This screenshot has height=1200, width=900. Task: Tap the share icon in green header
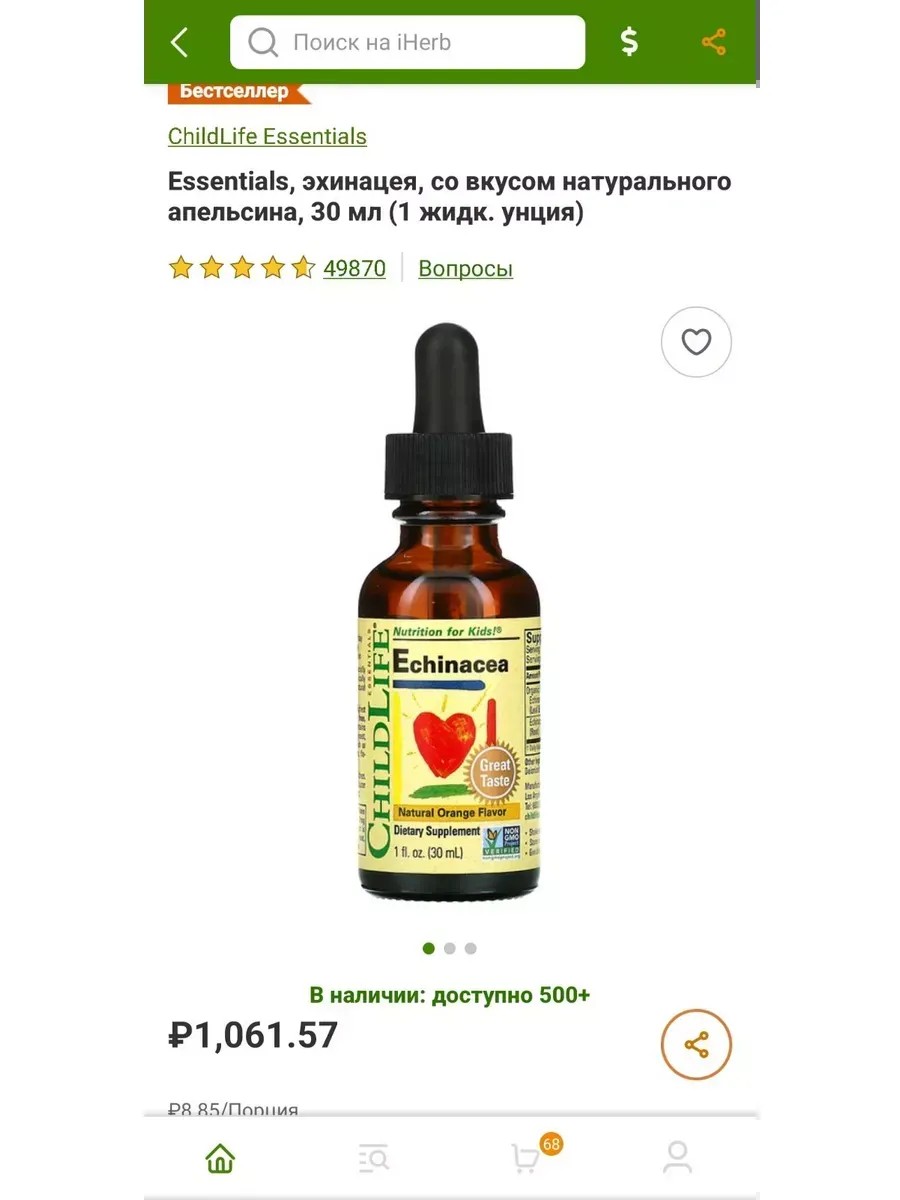coord(714,42)
